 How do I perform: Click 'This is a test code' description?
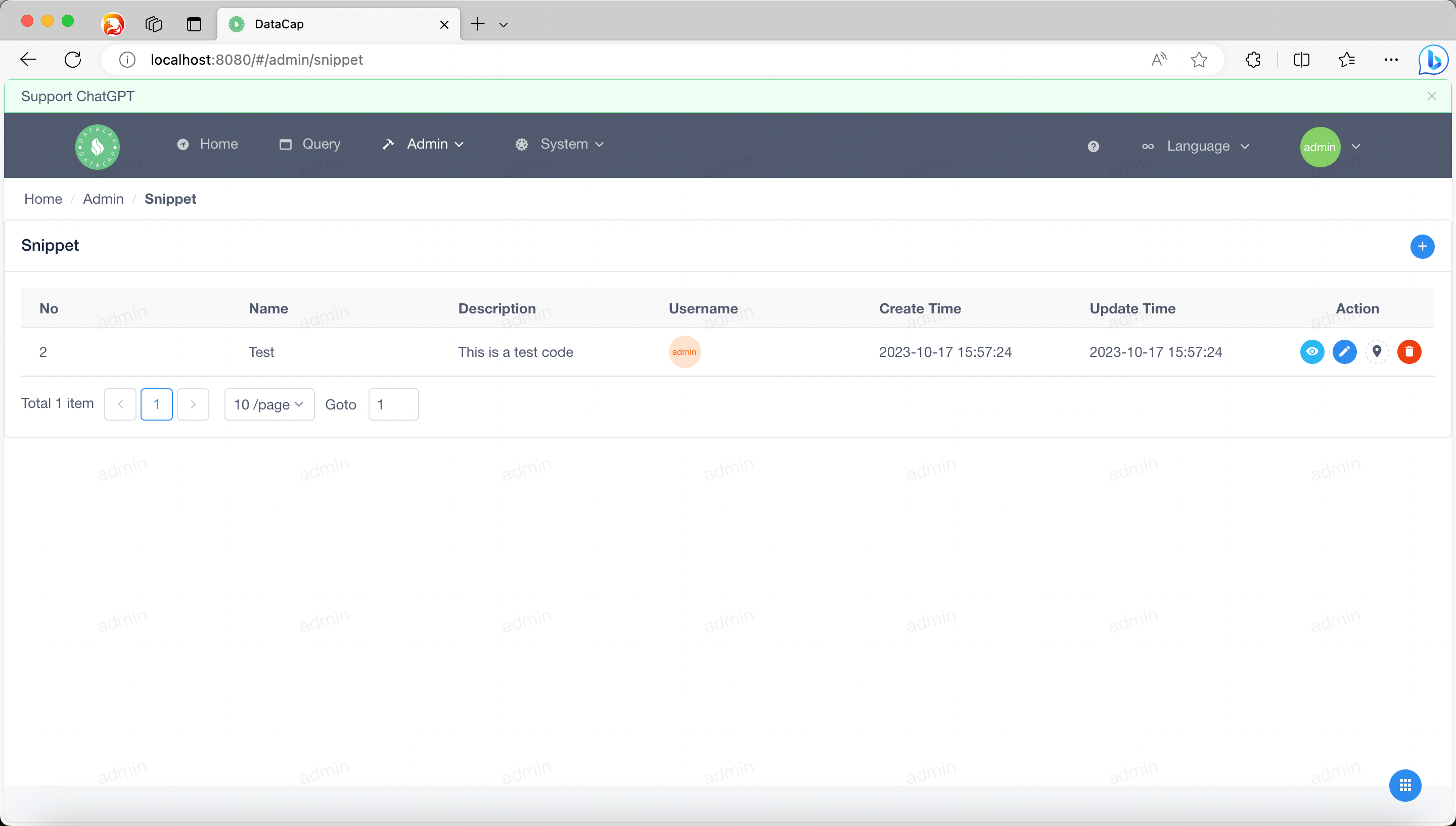(516, 352)
